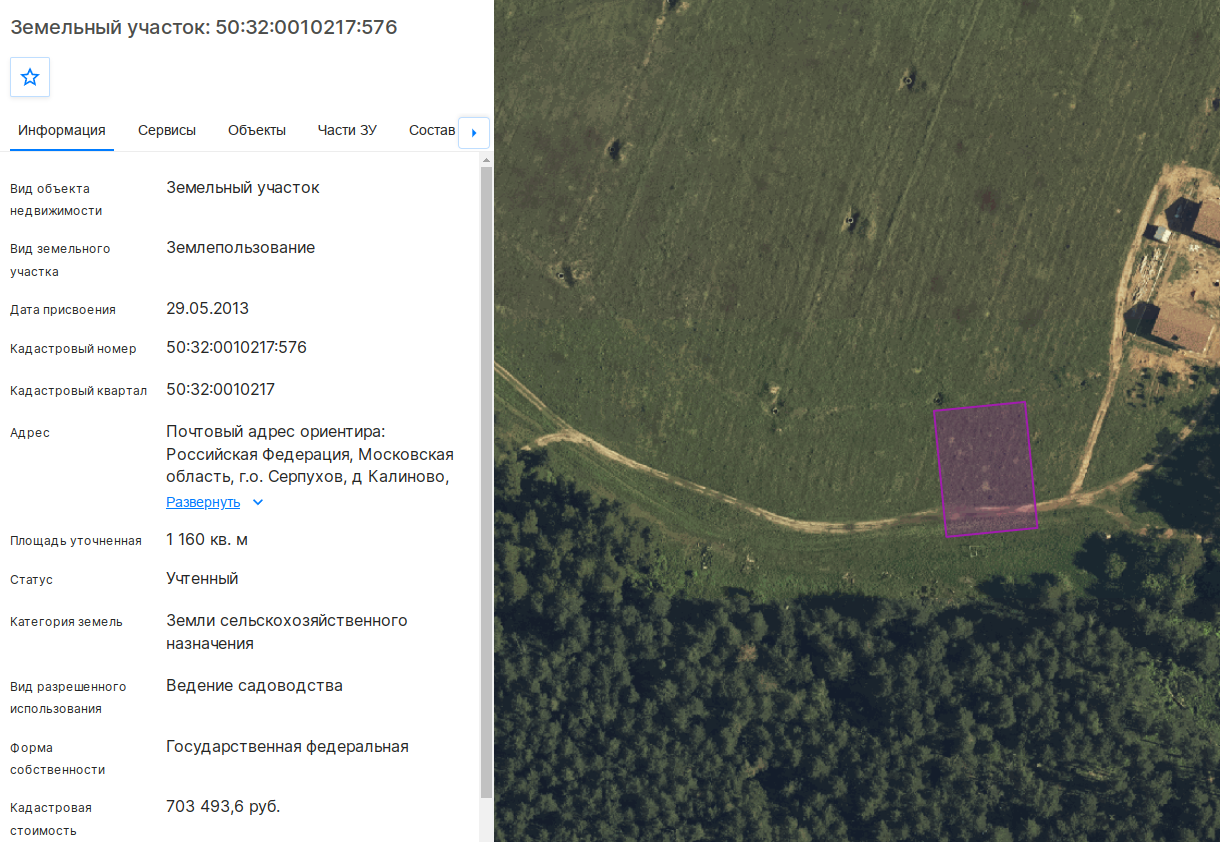The image size is (1220, 842).
Task: Click the label Площадь уточненная
Action: pos(76,540)
